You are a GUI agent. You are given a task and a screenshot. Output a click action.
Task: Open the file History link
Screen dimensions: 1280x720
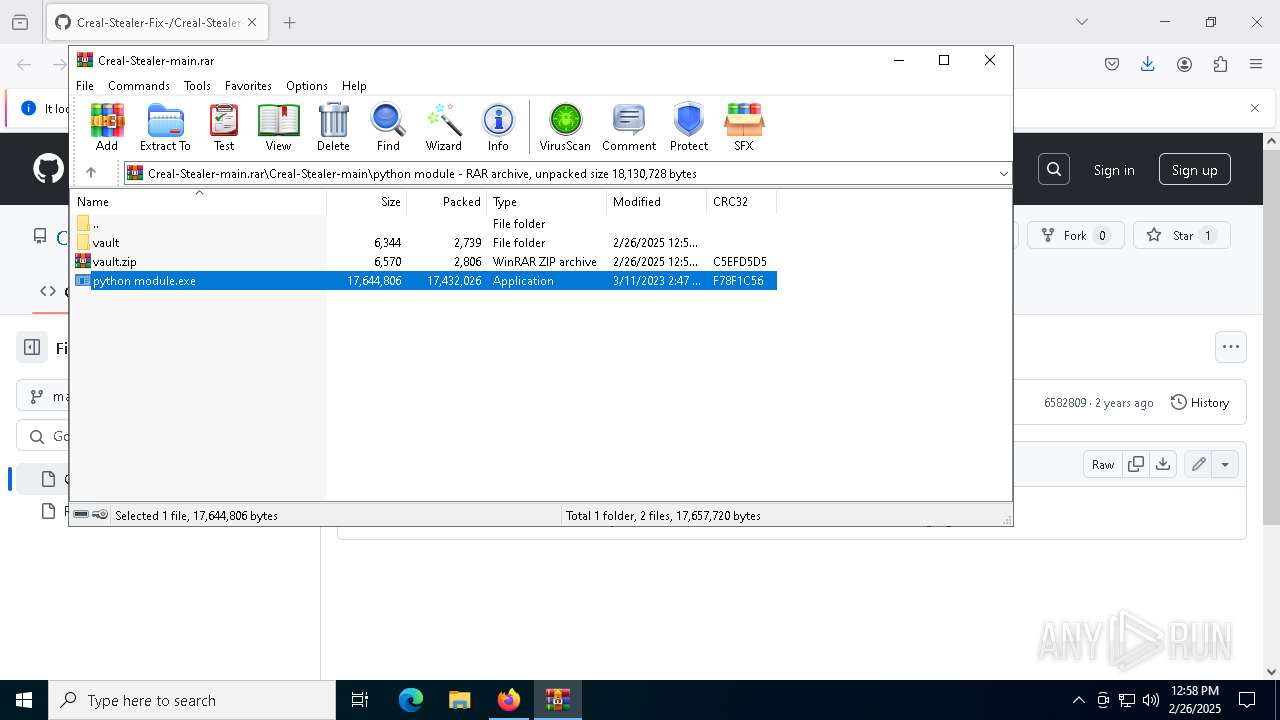pyautogui.click(x=1200, y=402)
